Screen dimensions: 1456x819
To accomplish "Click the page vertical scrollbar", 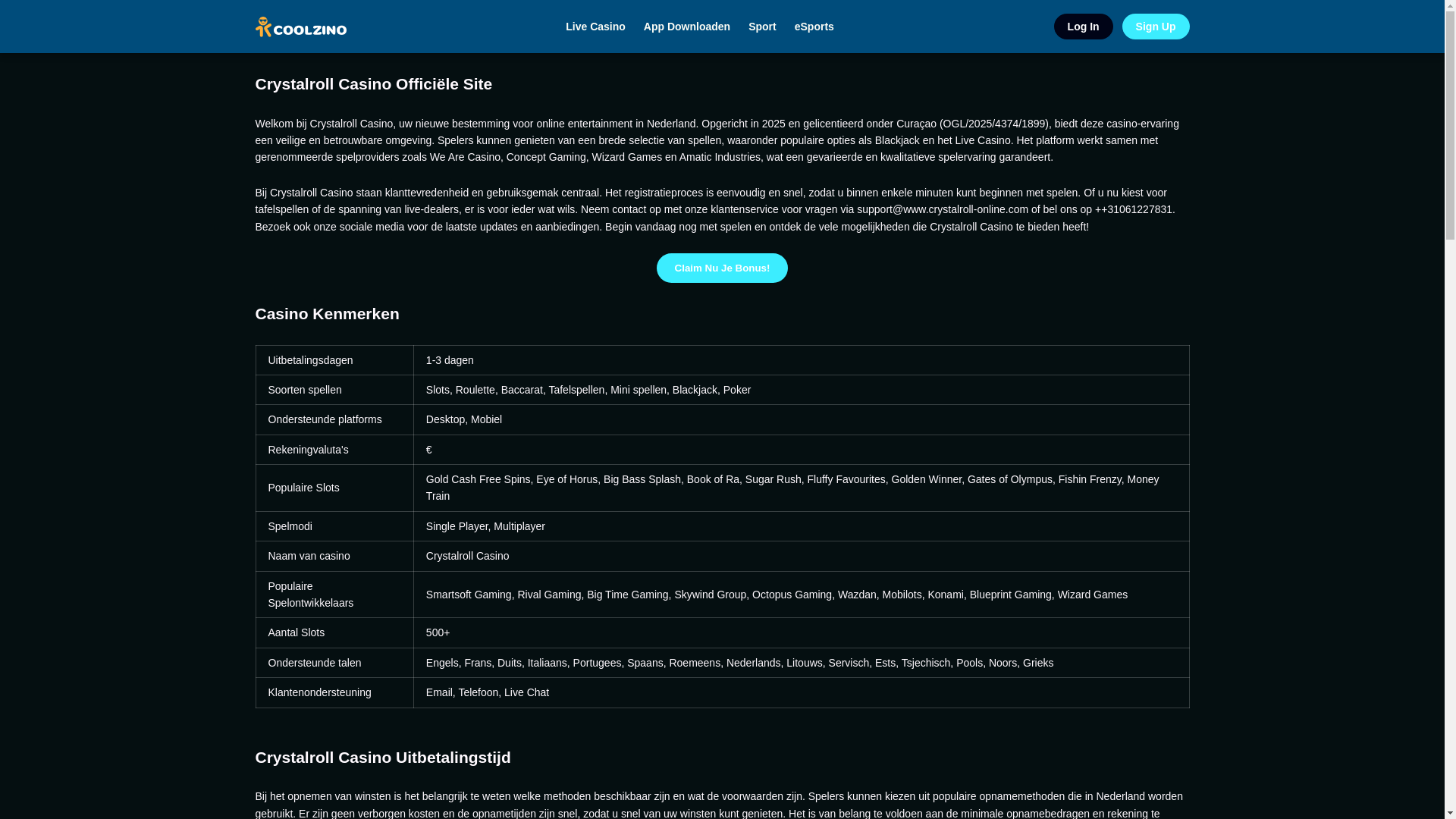I will click(1450, 409).
